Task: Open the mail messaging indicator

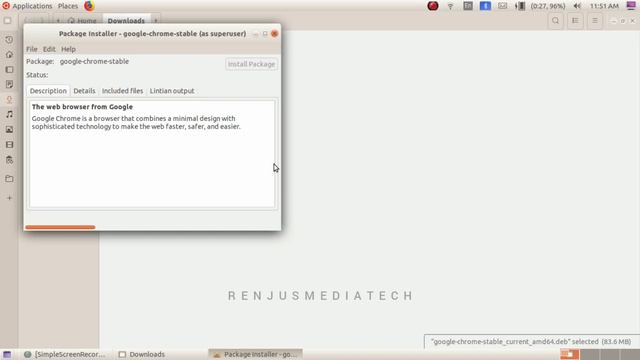Action: click(502, 6)
